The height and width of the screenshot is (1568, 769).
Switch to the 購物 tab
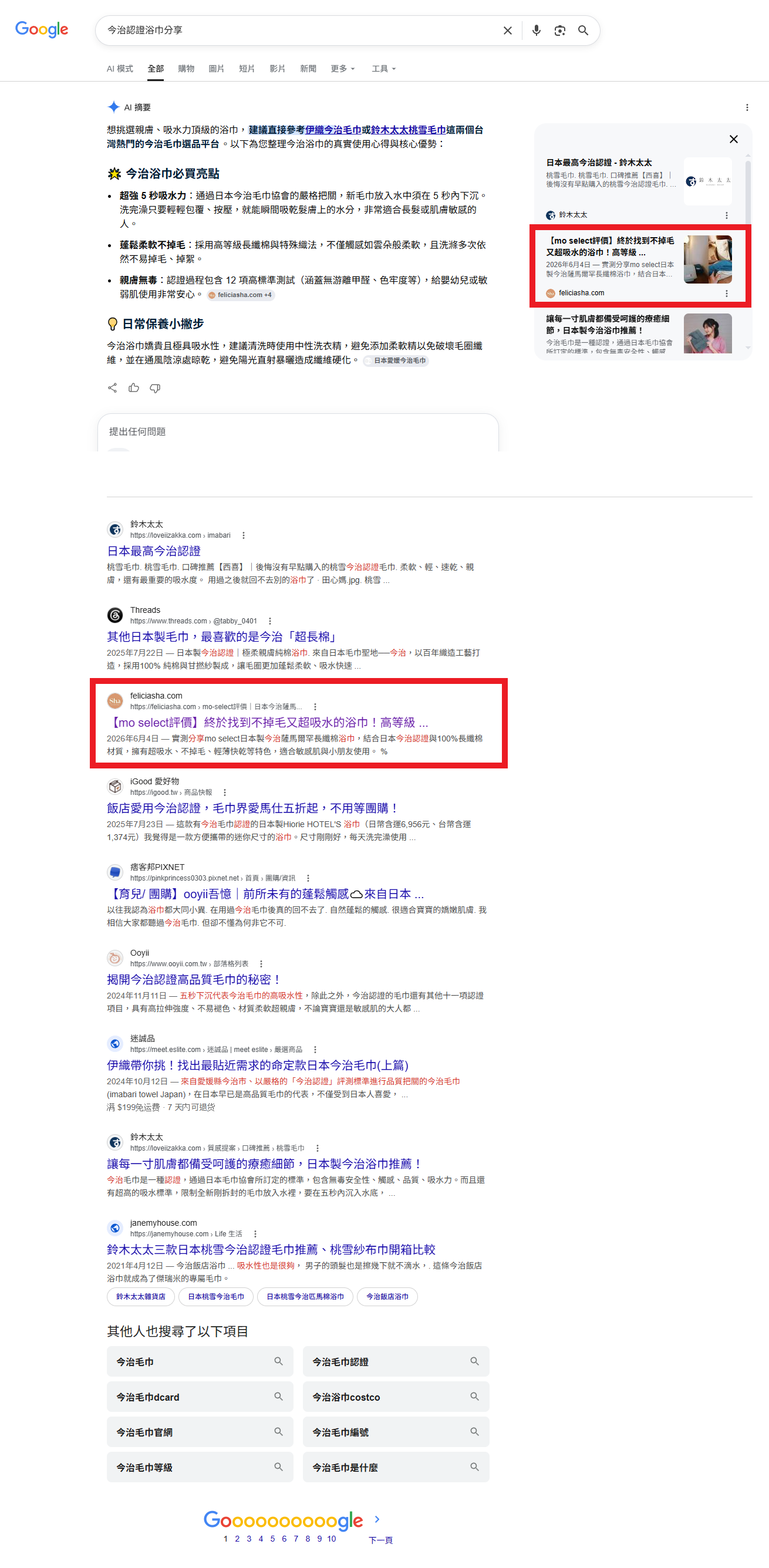[x=185, y=69]
